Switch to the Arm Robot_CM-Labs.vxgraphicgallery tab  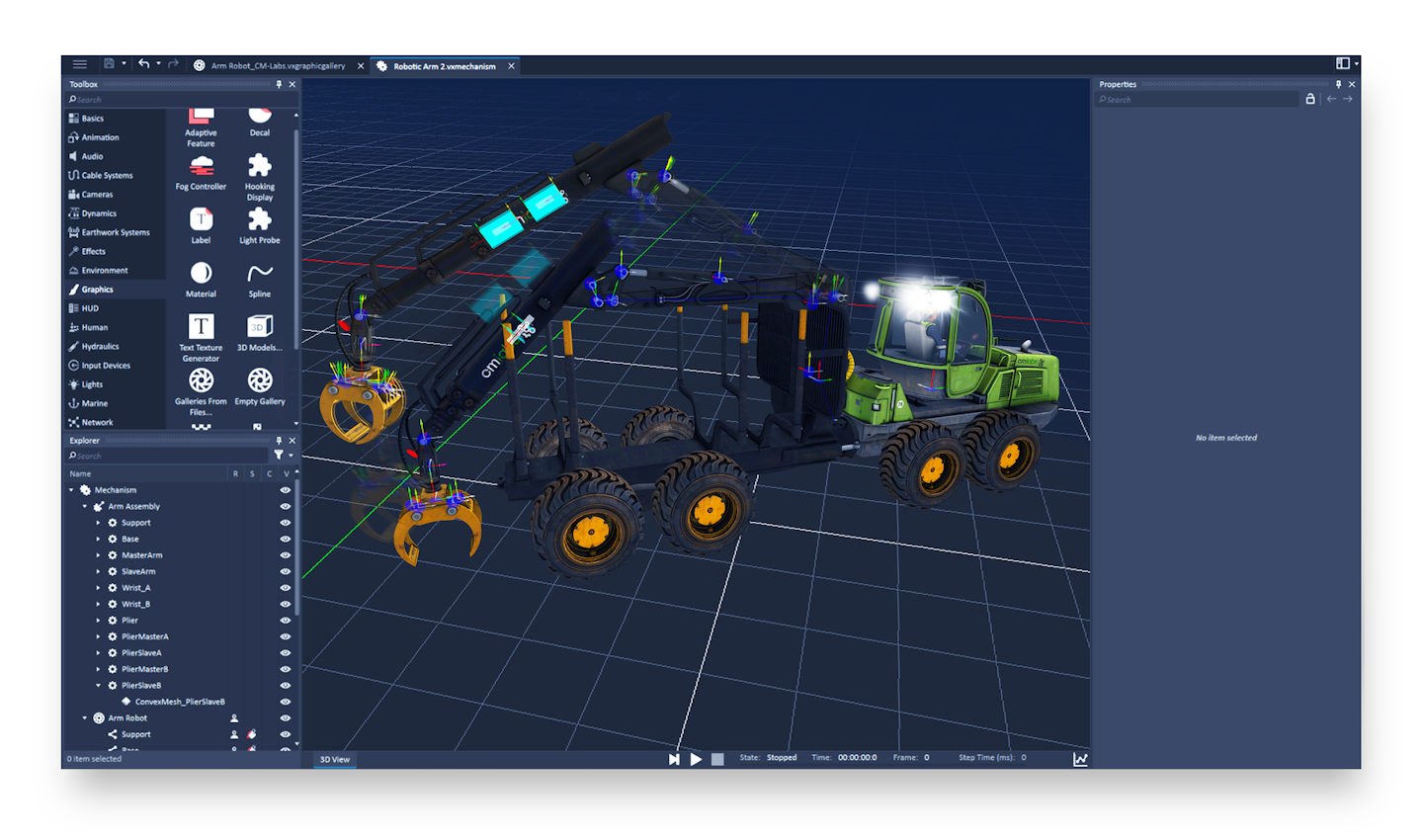[277, 65]
